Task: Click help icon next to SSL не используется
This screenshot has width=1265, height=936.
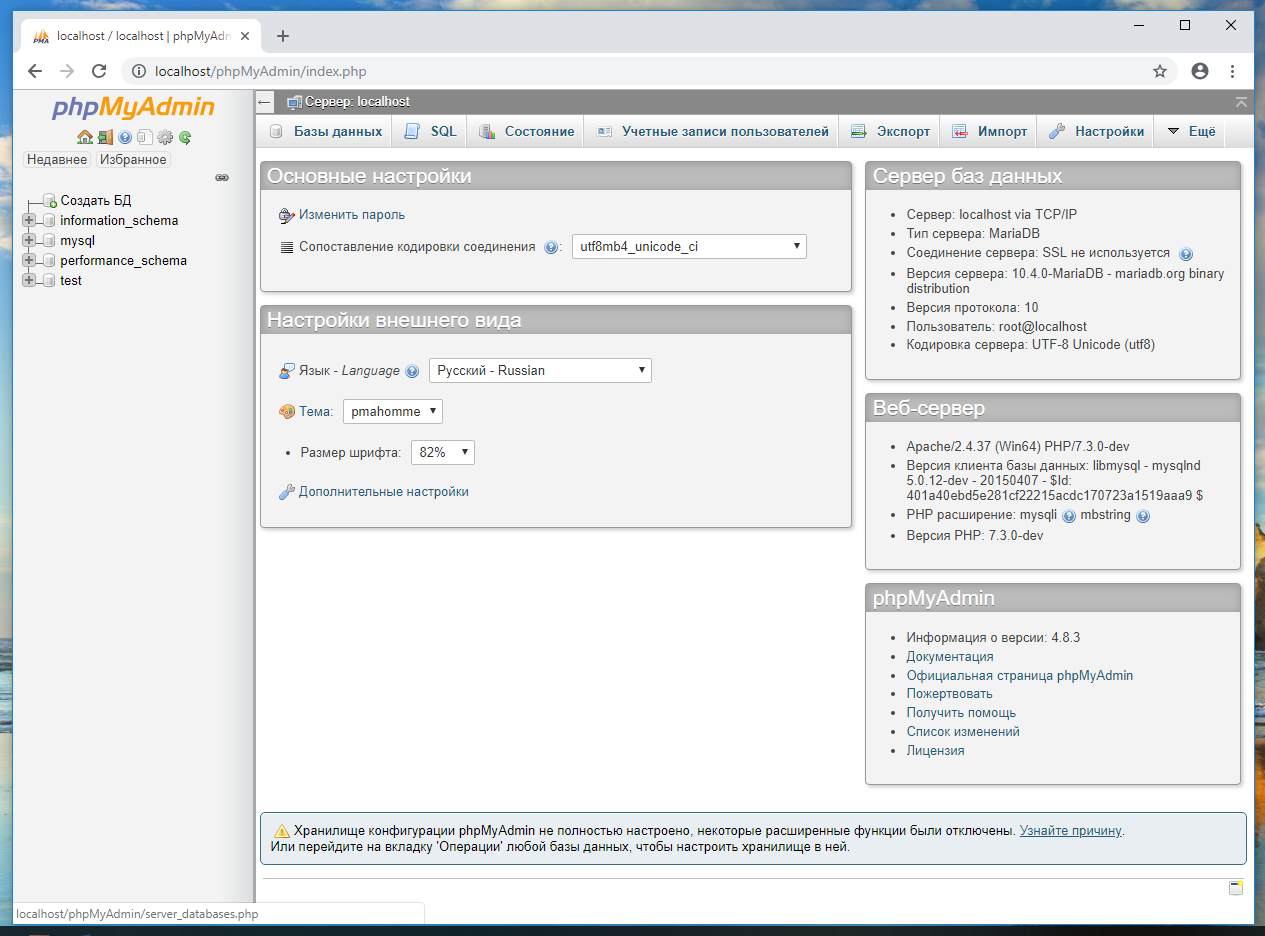Action: click(1186, 254)
